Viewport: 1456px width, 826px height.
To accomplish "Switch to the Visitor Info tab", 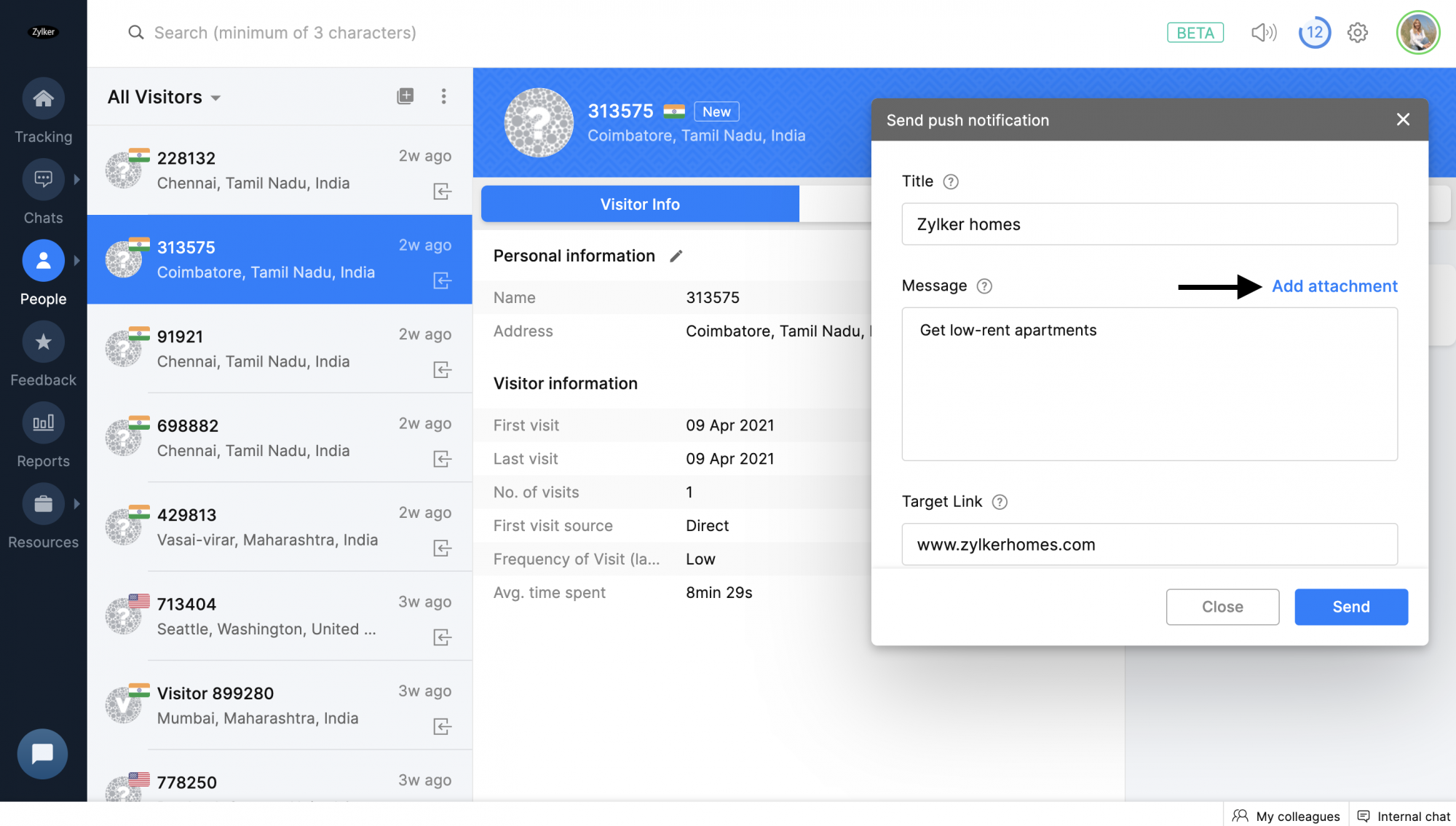I will click(639, 204).
